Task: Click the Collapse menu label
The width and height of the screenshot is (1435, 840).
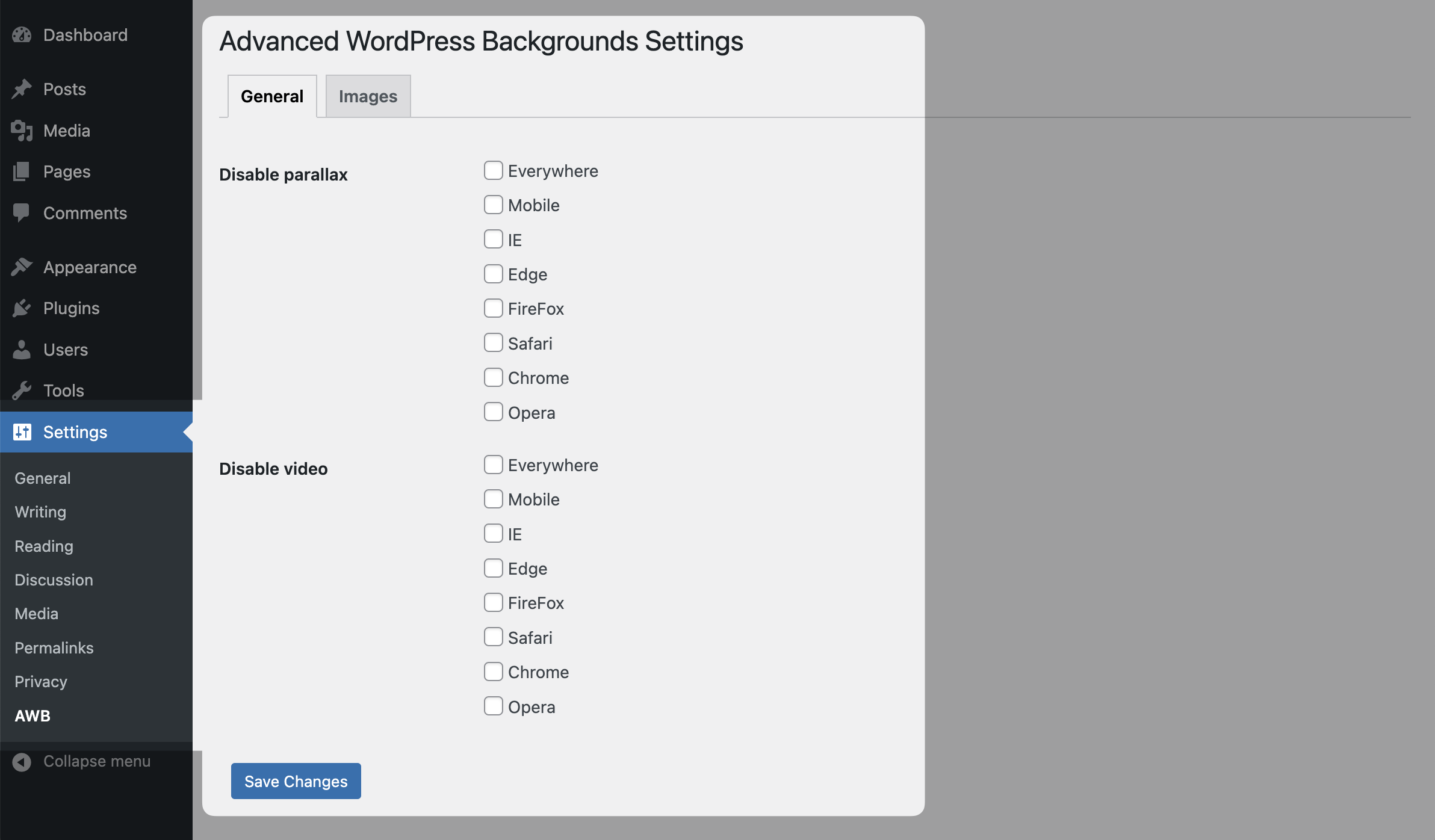Action: [x=97, y=761]
